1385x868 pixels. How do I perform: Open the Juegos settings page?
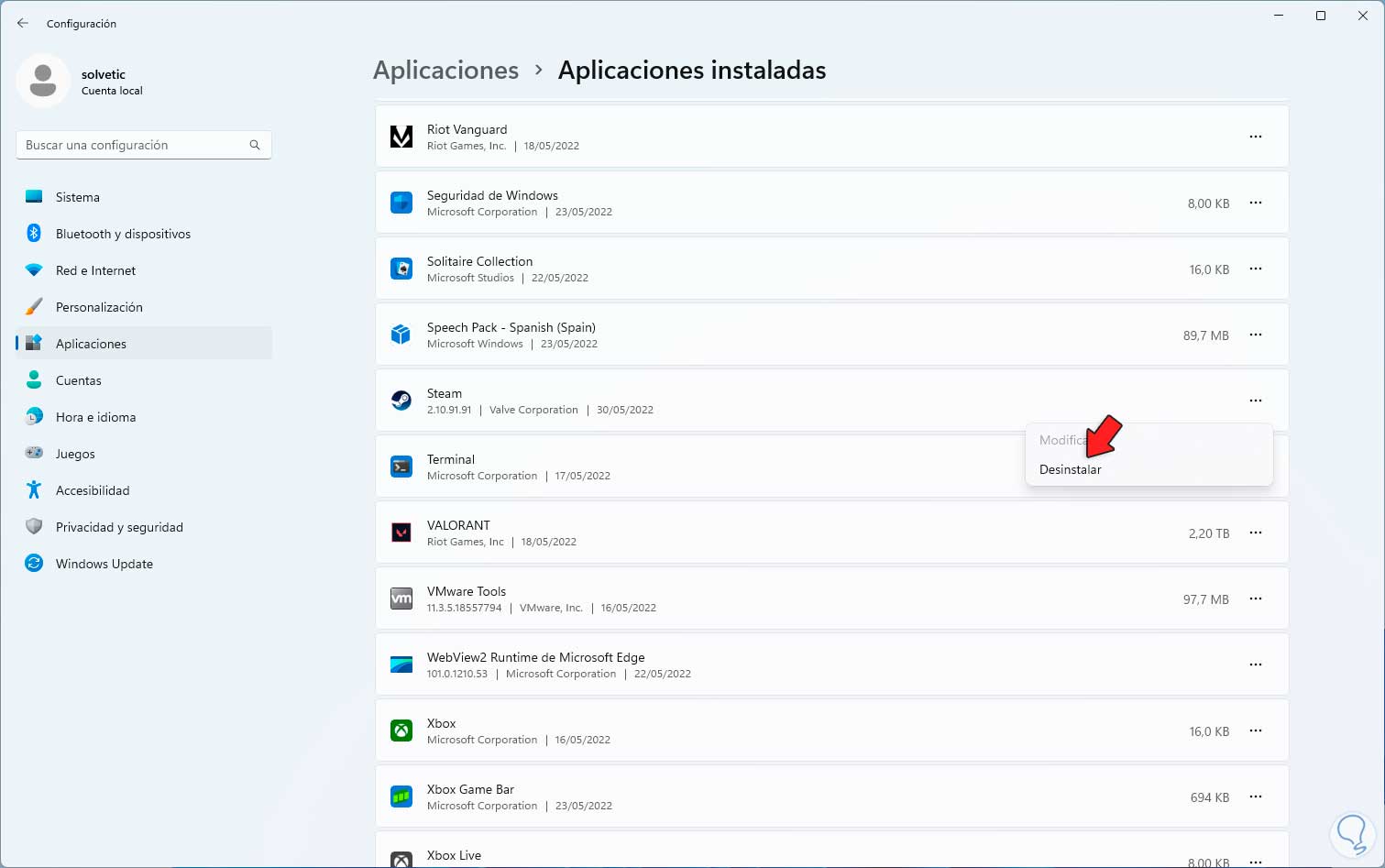(144, 454)
